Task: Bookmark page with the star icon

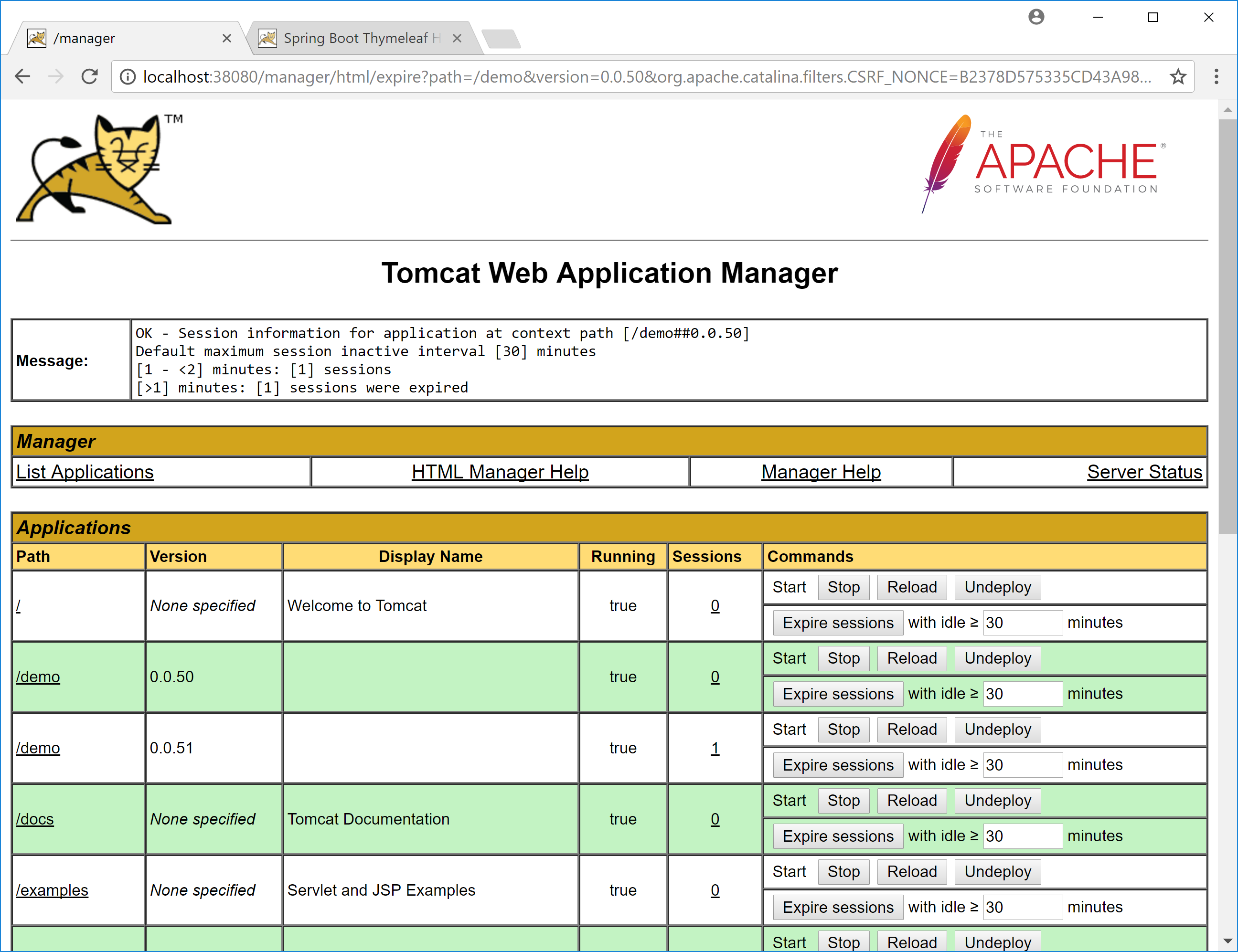Action: [1178, 76]
